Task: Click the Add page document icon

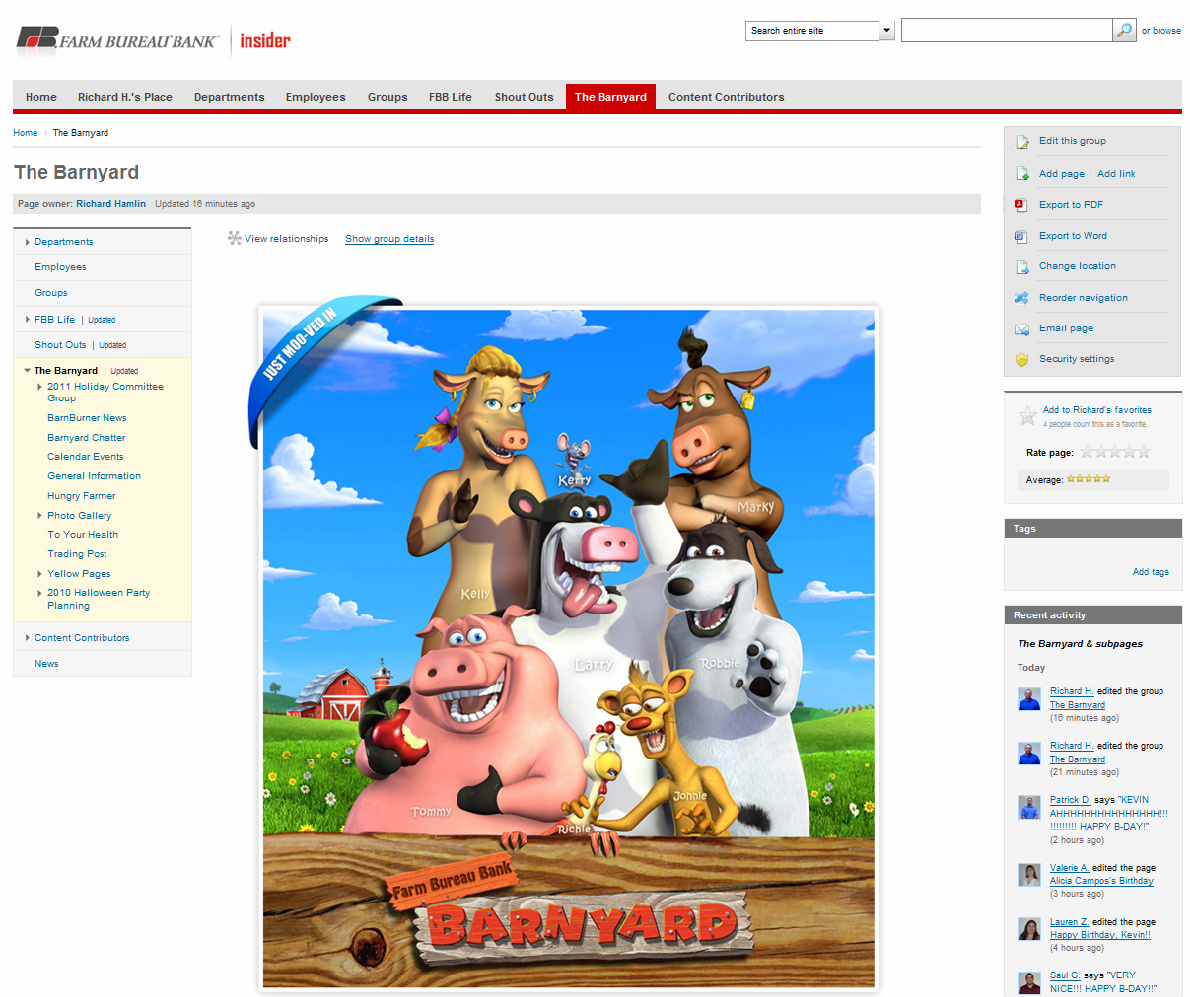Action: click(x=1022, y=174)
